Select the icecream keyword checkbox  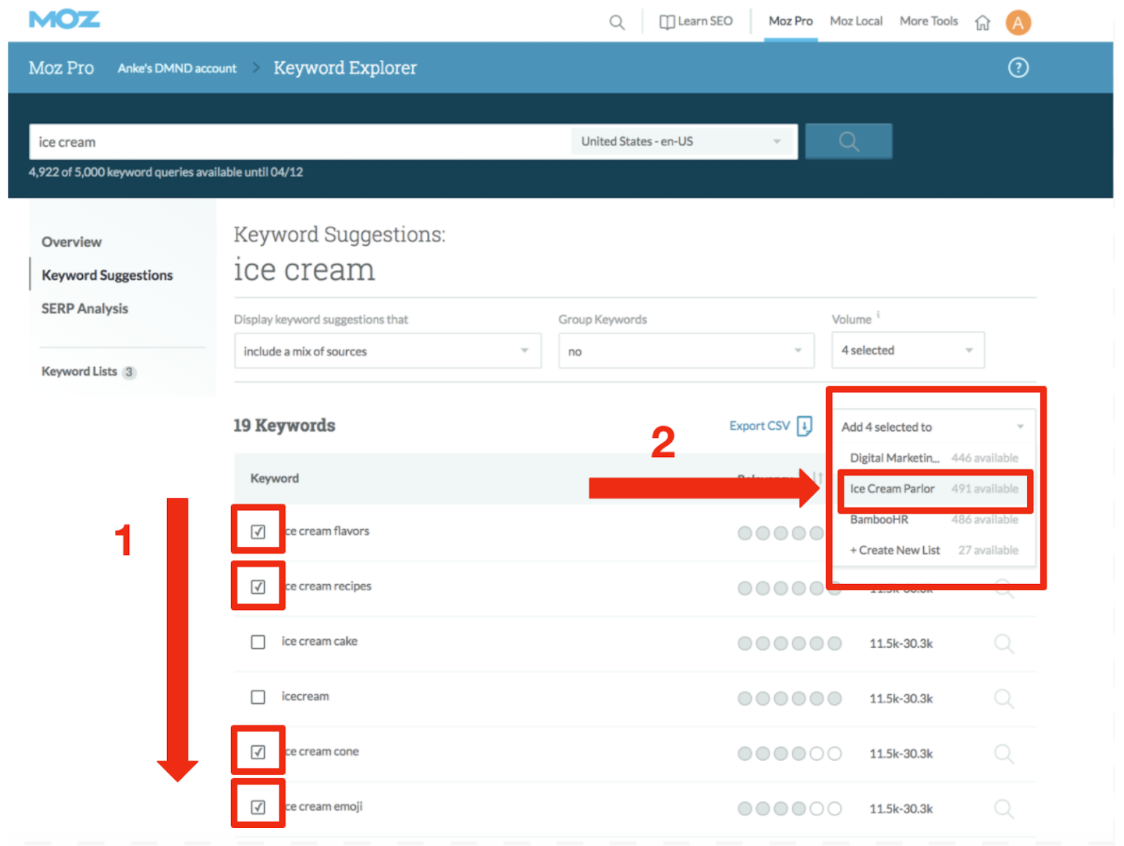tap(258, 697)
